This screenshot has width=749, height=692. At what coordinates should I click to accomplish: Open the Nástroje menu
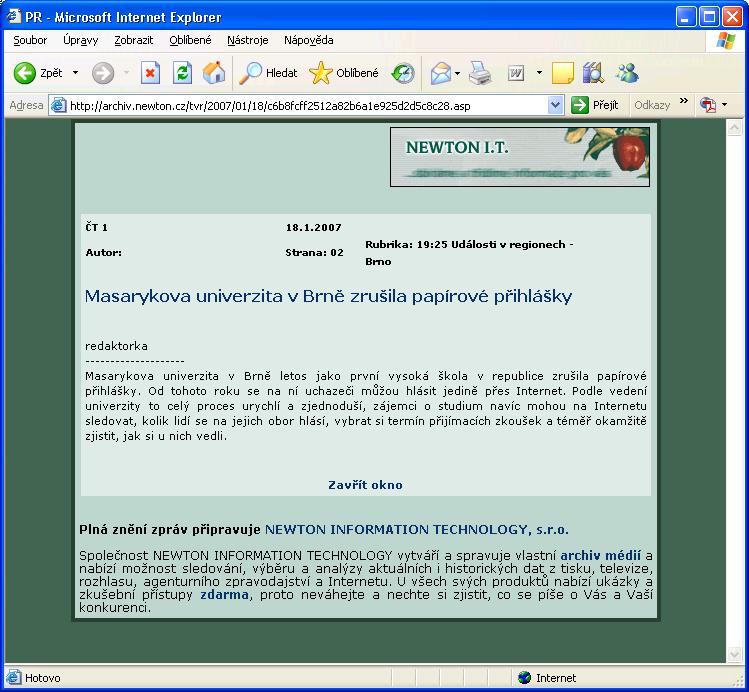pos(247,40)
